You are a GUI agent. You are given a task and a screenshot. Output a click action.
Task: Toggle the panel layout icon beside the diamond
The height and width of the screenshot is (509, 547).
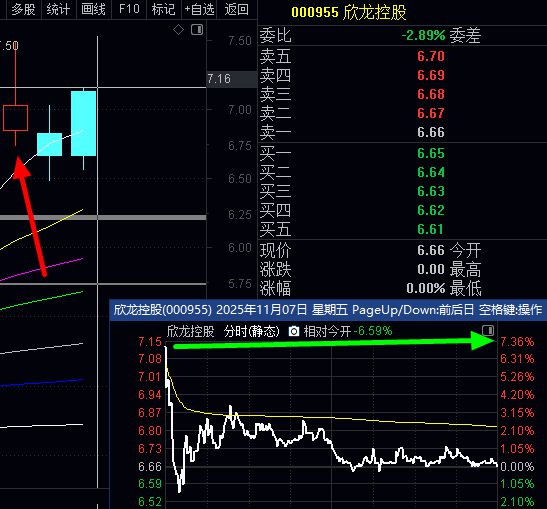197,30
